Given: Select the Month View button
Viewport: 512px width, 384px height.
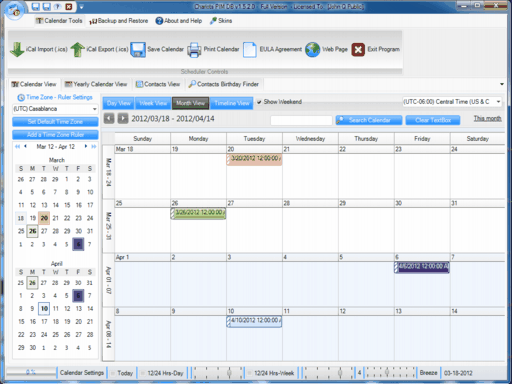Looking at the screenshot, I should pyautogui.click(x=190, y=103).
